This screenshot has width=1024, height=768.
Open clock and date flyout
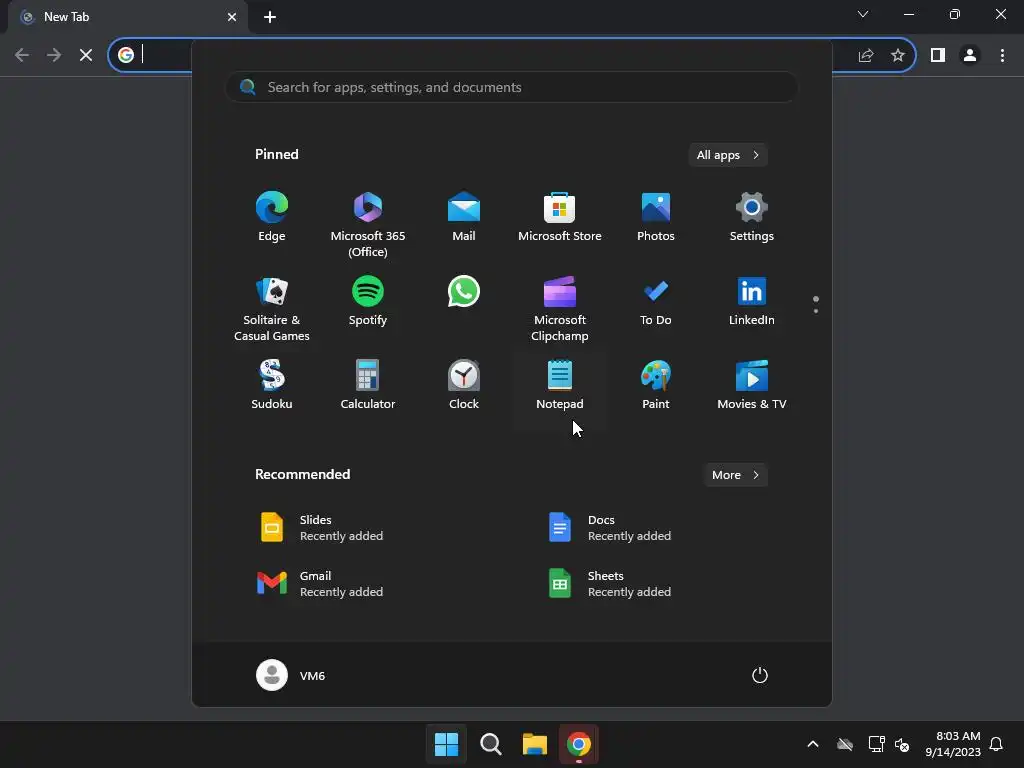953,744
